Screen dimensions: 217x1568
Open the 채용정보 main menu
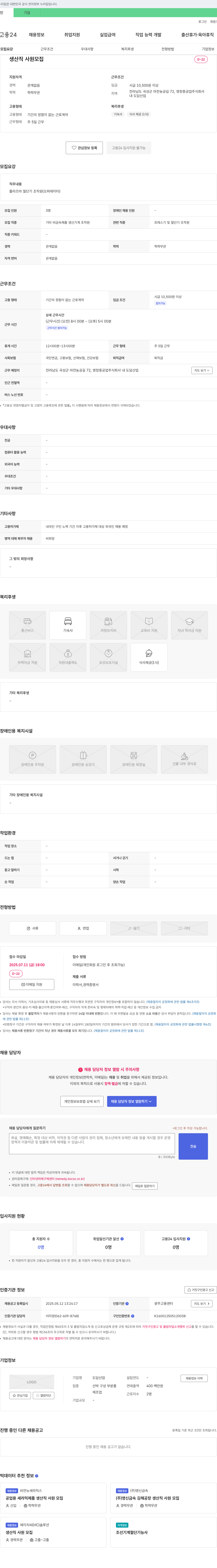(x=37, y=35)
